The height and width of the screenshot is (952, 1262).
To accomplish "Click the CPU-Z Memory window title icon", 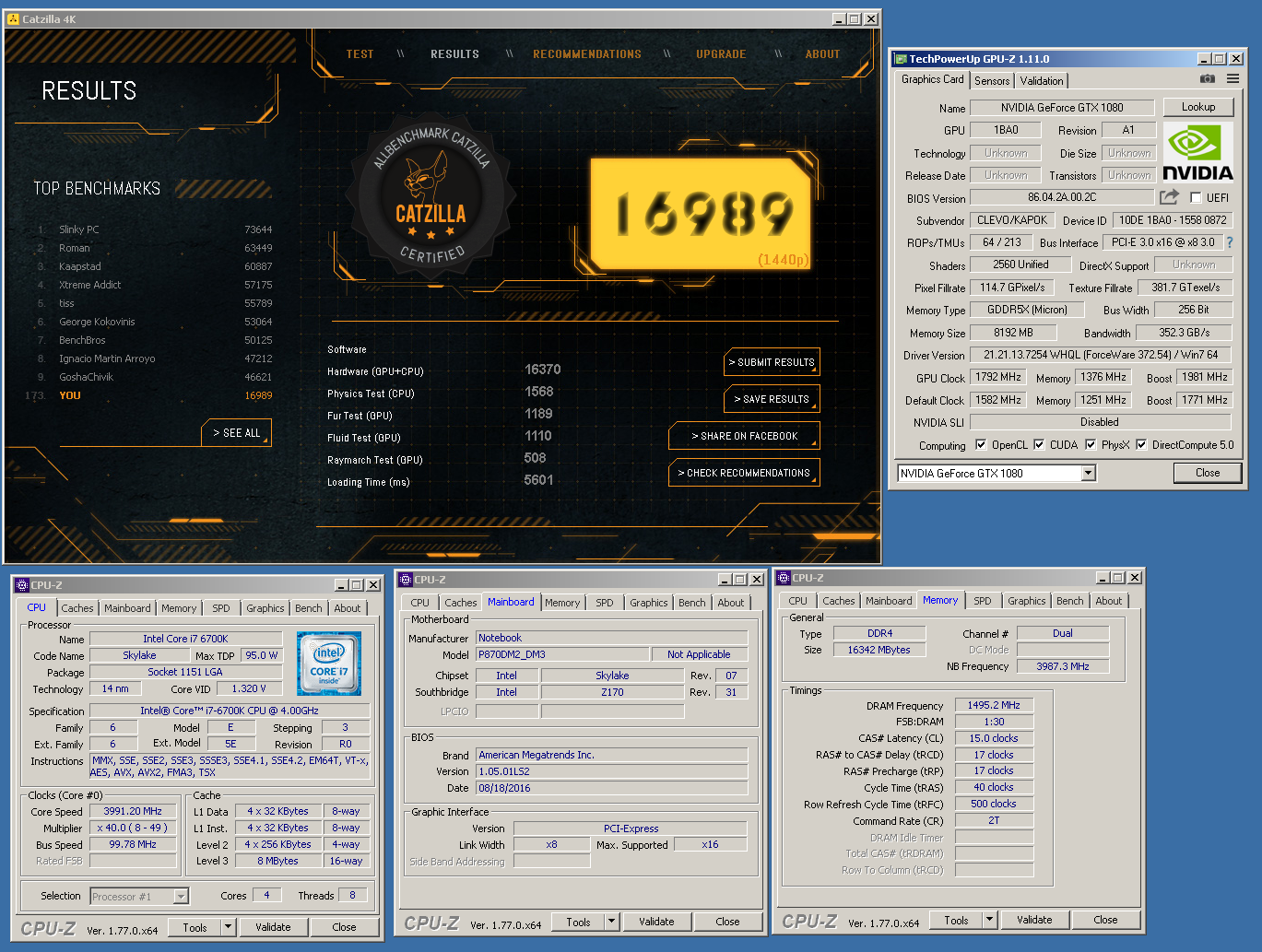I will click(784, 578).
